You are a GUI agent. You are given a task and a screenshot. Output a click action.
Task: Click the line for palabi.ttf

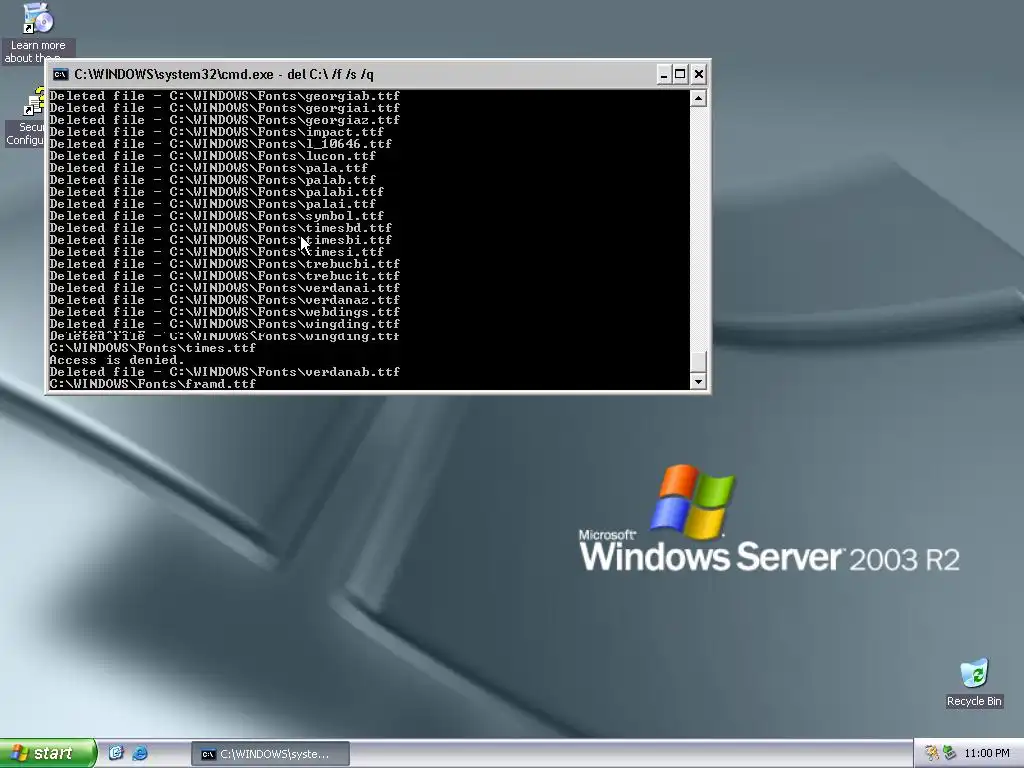[x=217, y=192]
